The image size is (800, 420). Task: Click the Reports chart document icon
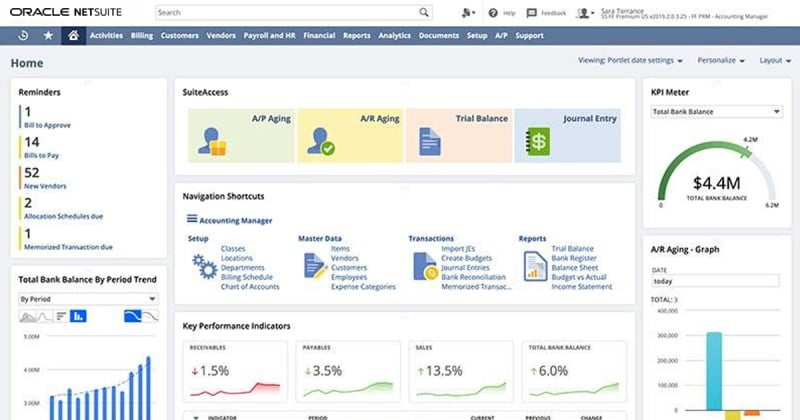535,266
